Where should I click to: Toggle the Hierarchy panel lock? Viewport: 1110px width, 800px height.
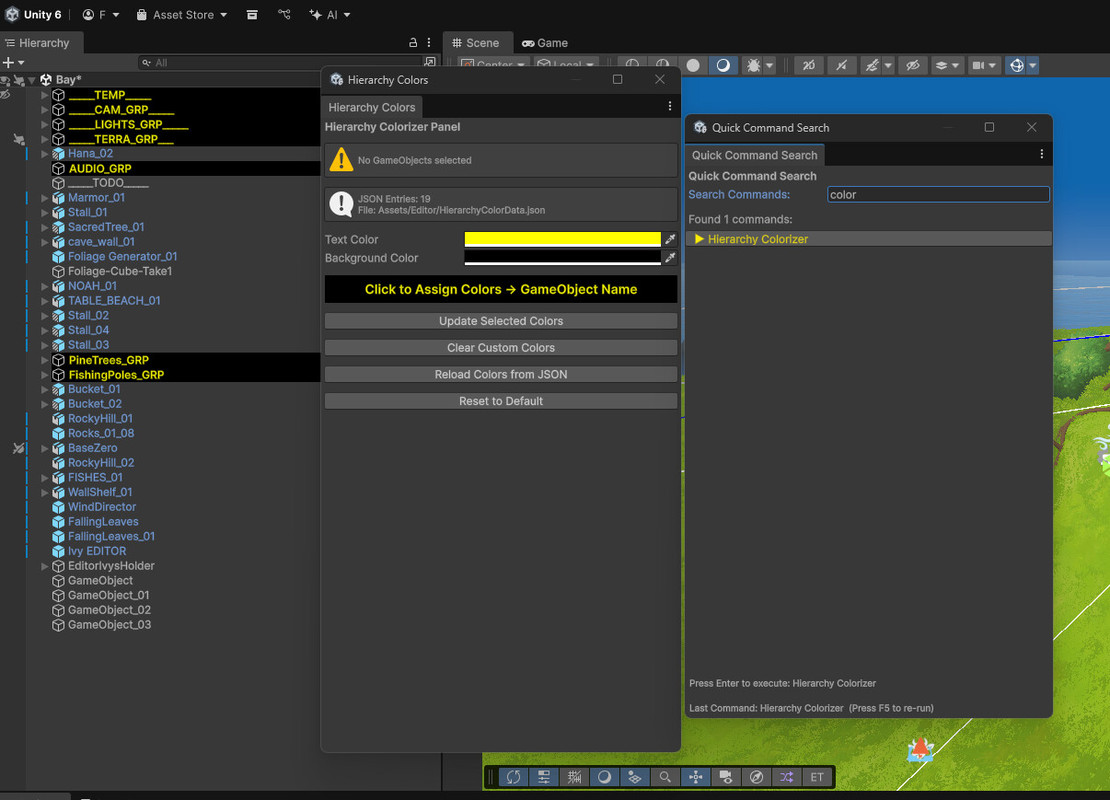pos(413,43)
